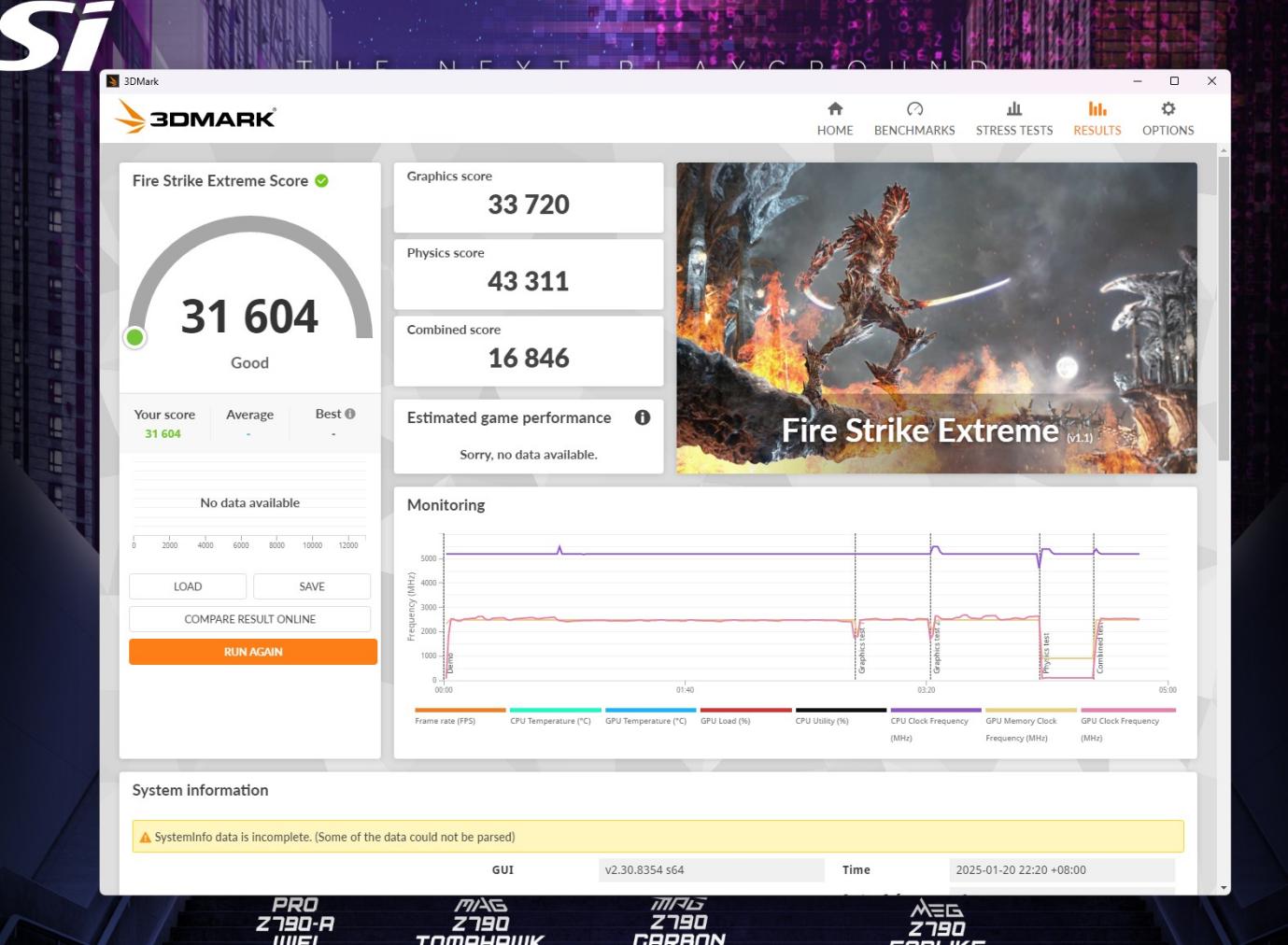Click the overall score 31 604
This screenshot has width=1288, height=945.
tap(249, 317)
